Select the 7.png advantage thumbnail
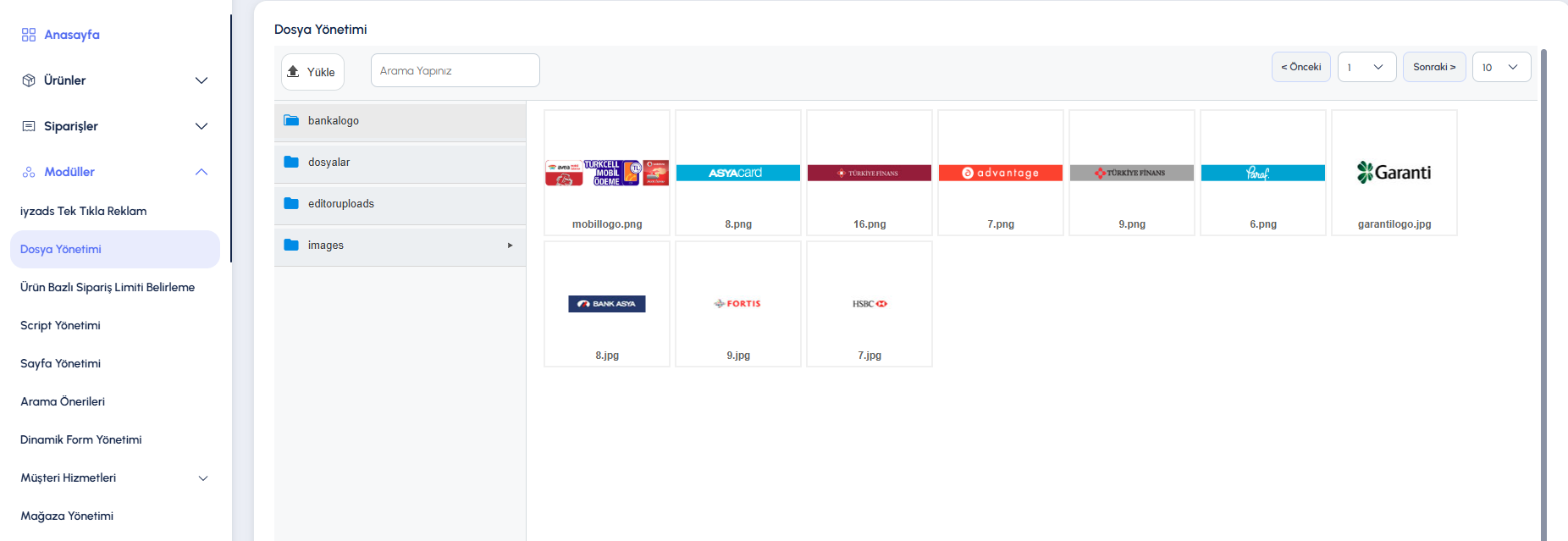 click(1001, 173)
